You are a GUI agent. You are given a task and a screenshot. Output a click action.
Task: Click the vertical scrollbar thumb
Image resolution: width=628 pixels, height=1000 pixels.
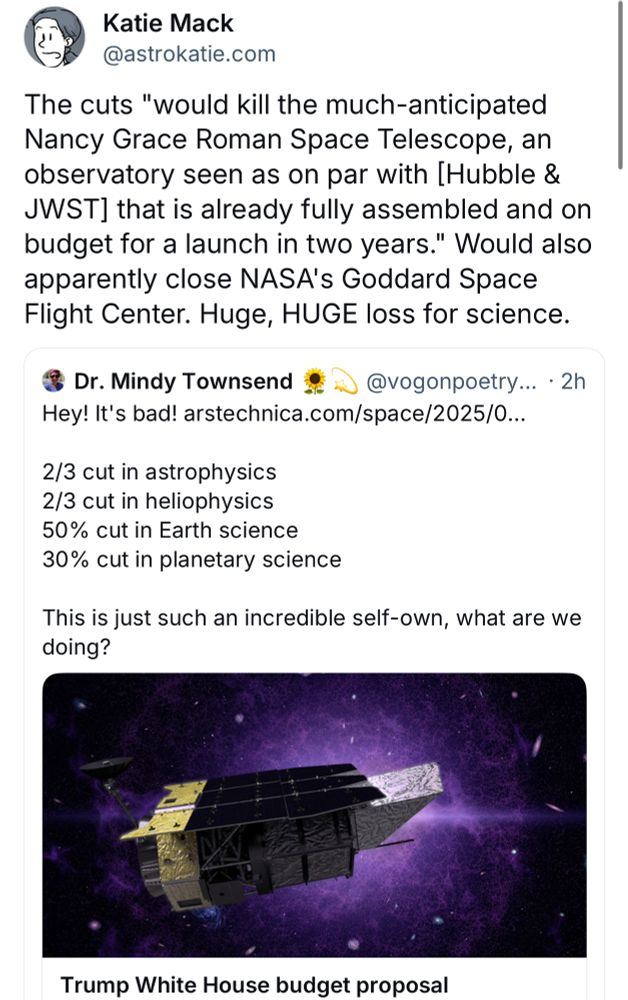click(x=620, y=85)
